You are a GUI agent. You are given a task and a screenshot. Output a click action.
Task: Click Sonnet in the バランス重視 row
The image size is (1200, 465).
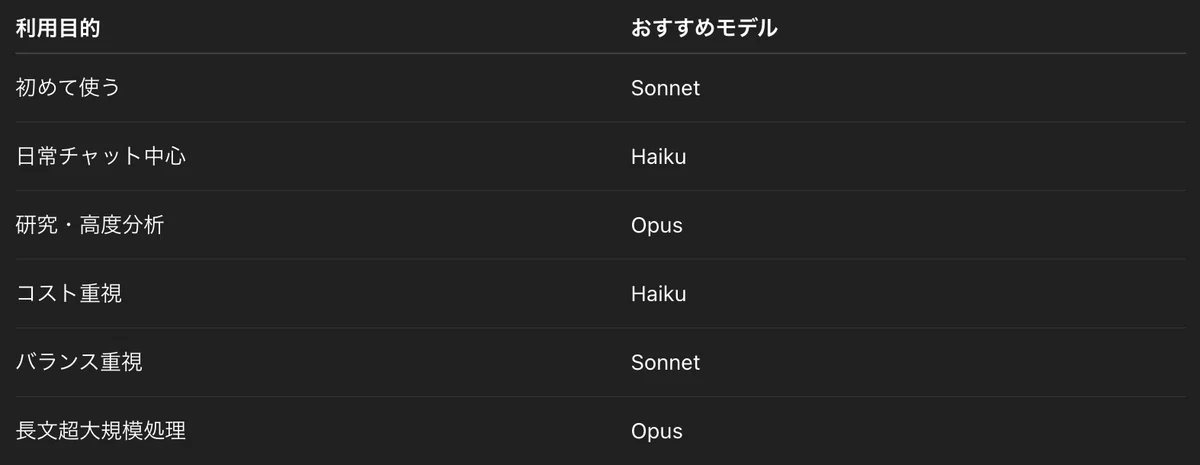coord(665,362)
